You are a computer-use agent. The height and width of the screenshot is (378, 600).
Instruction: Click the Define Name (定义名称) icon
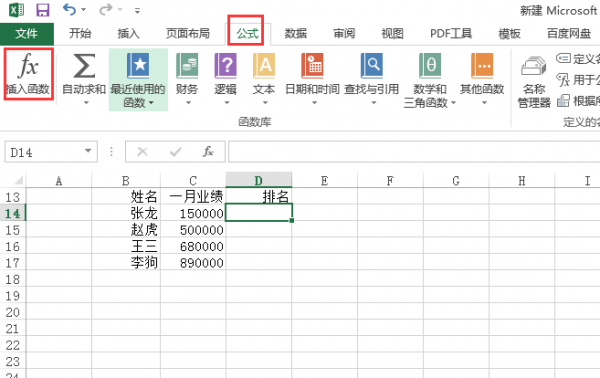coord(563,58)
